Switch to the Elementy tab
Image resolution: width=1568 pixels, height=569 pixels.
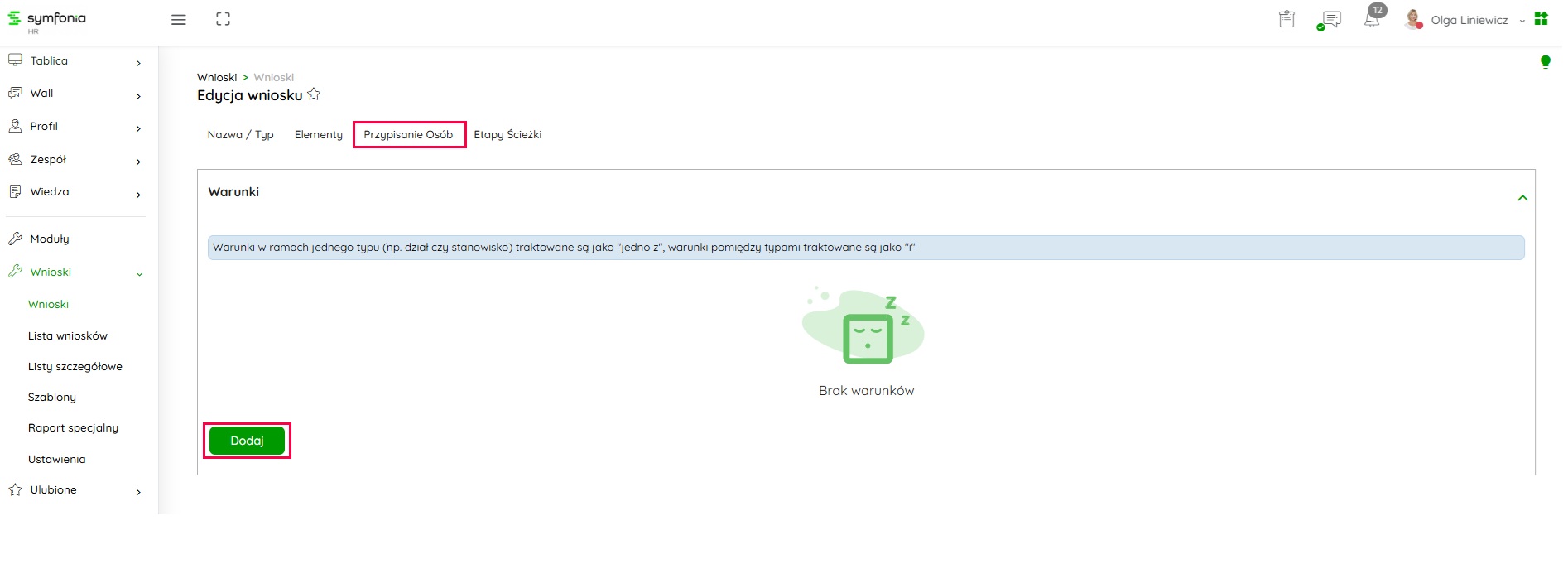pyautogui.click(x=318, y=135)
